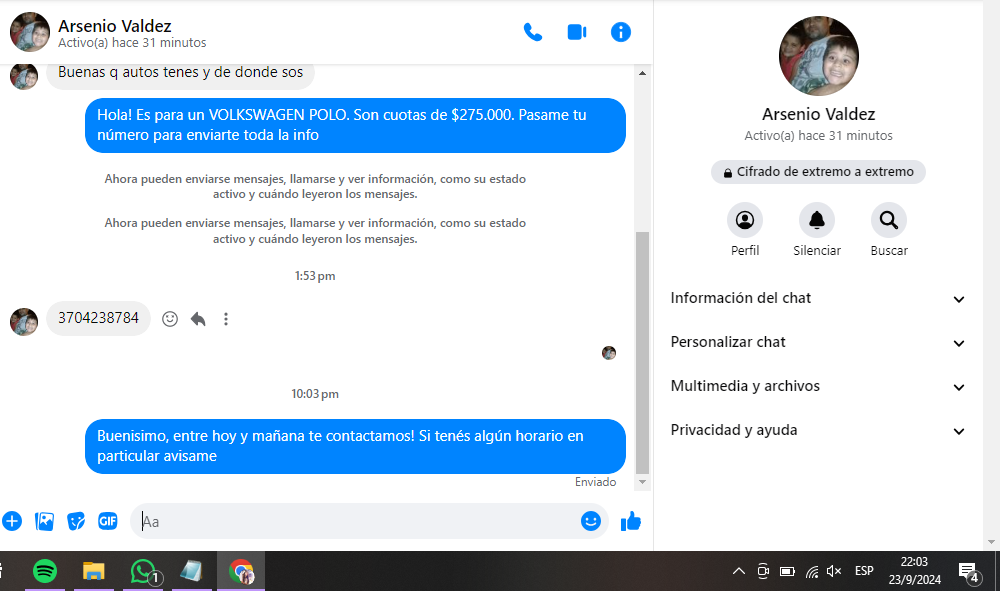Click the chat scrollbar up arrow
This screenshot has width=1000, height=591.
tap(642, 73)
